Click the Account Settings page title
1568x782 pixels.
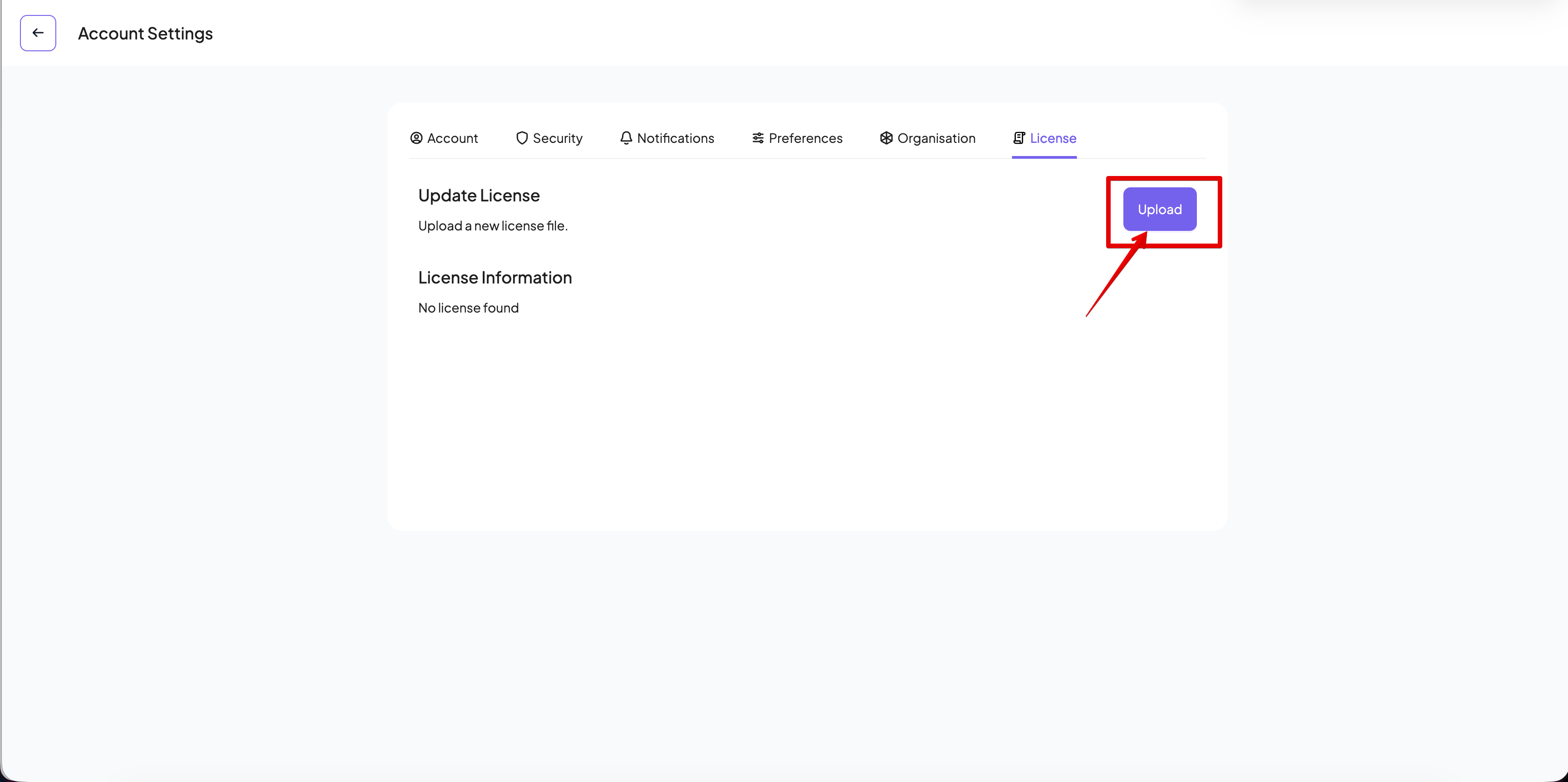tap(146, 34)
